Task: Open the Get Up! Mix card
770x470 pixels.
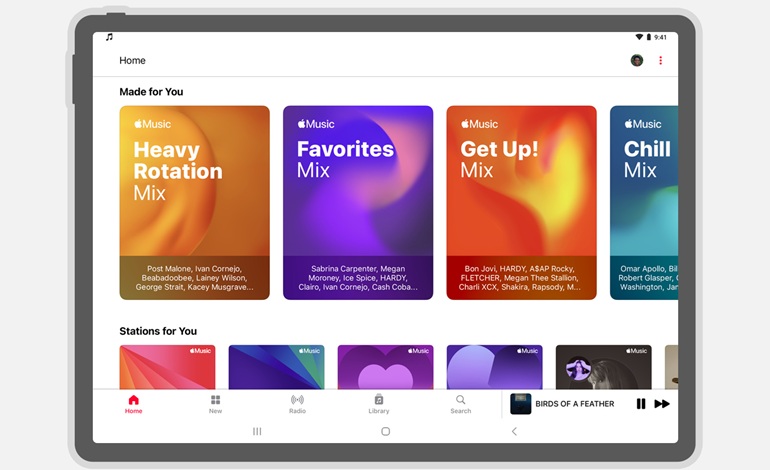Action: pyautogui.click(x=522, y=202)
